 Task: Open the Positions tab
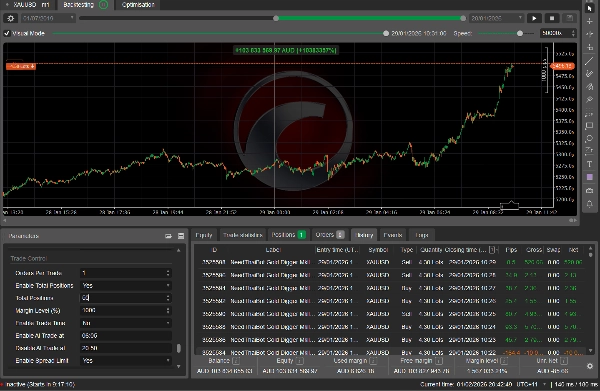288,235
